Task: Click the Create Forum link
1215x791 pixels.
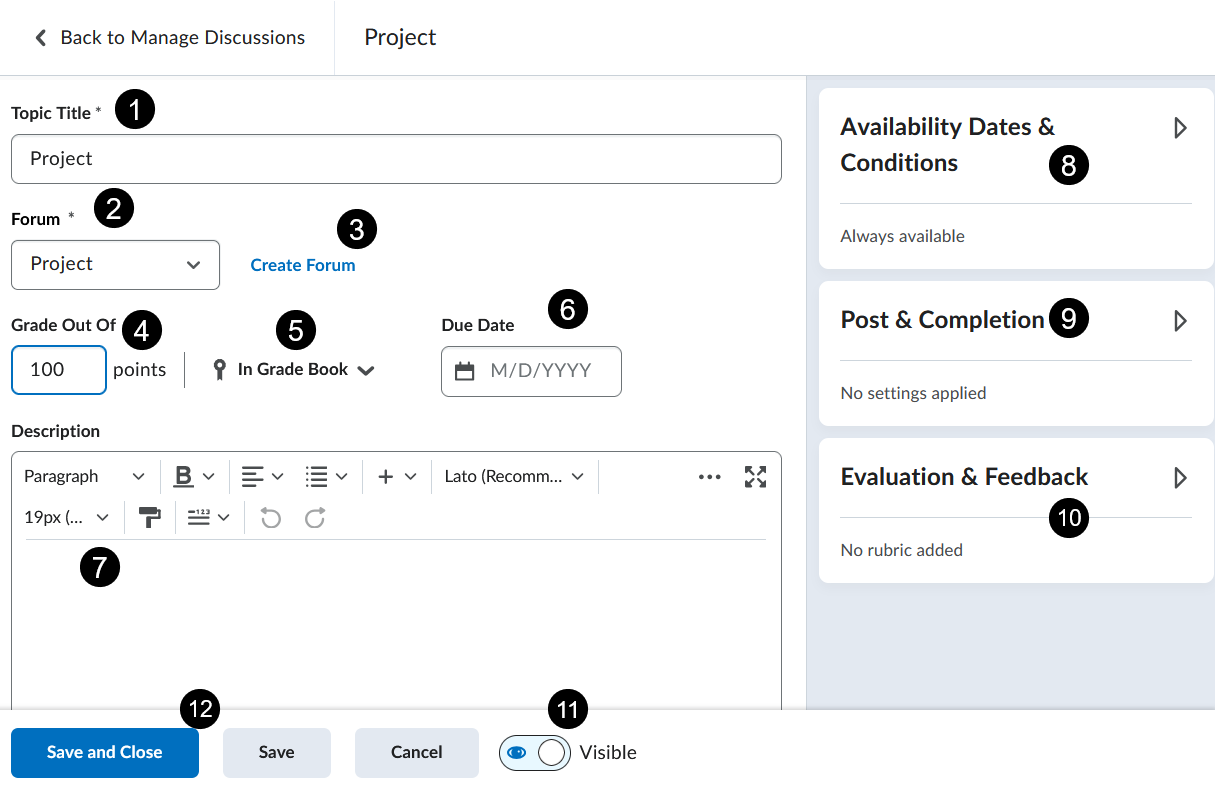Action: (x=302, y=265)
